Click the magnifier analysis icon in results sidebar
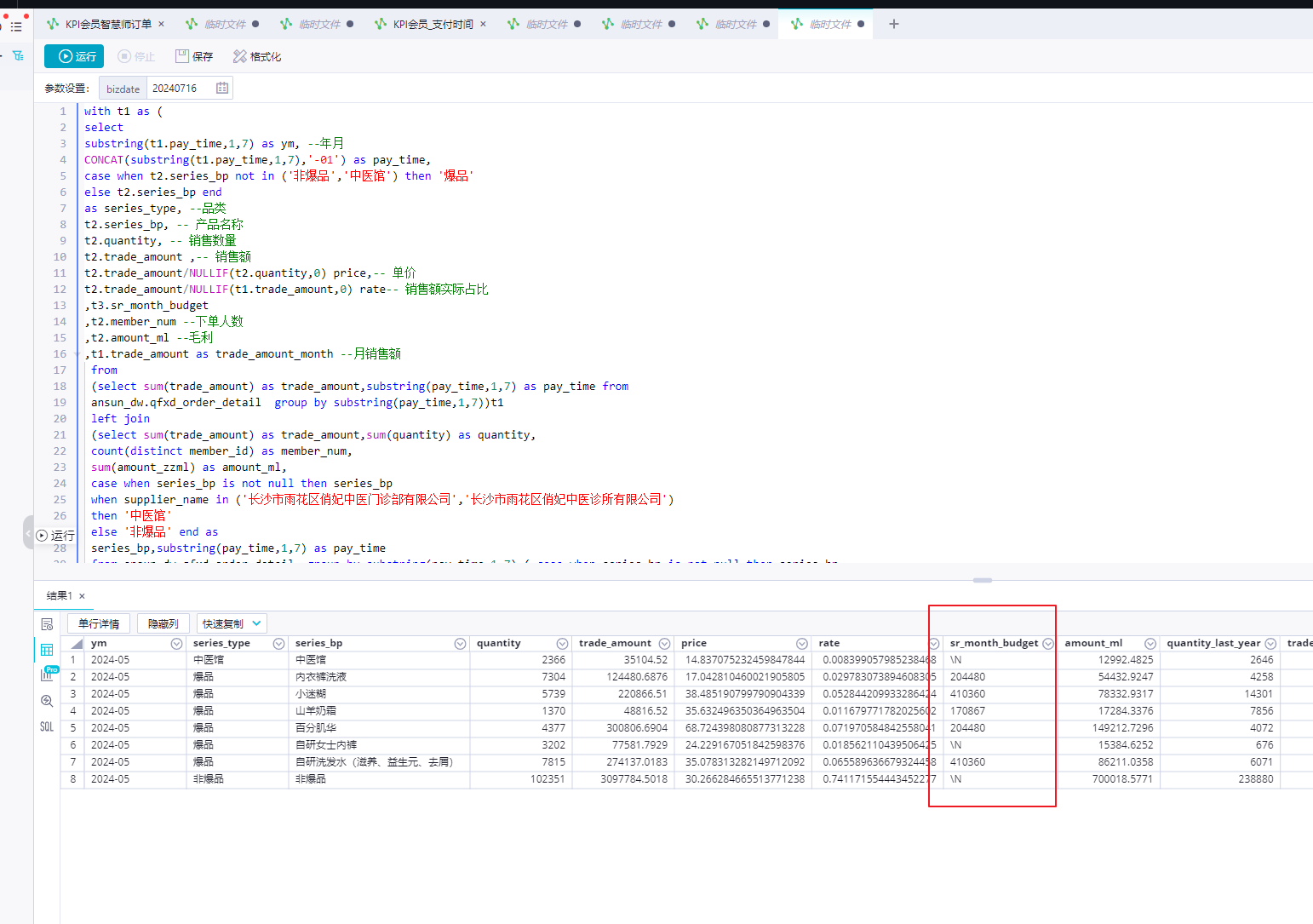1313x924 pixels. pos(47,701)
